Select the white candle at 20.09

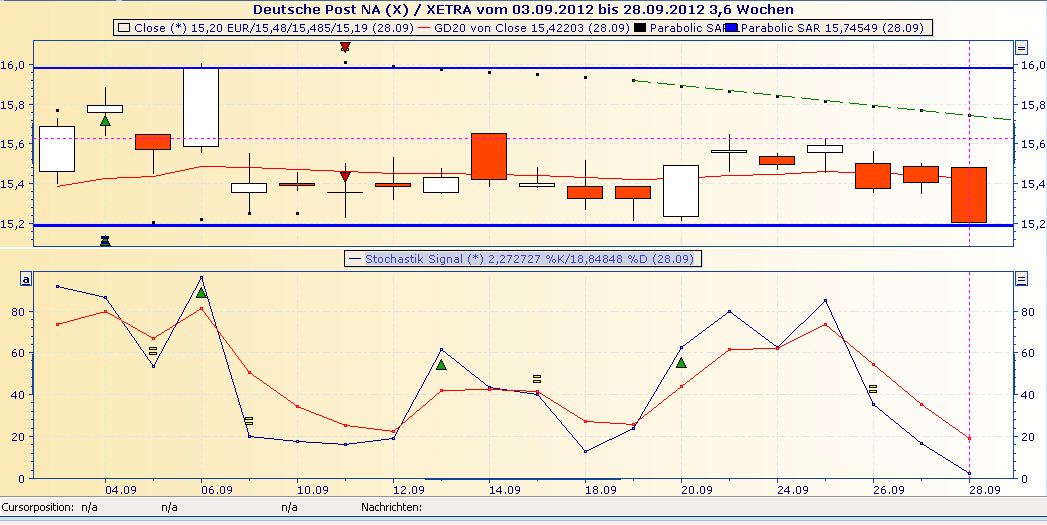coord(681,191)
